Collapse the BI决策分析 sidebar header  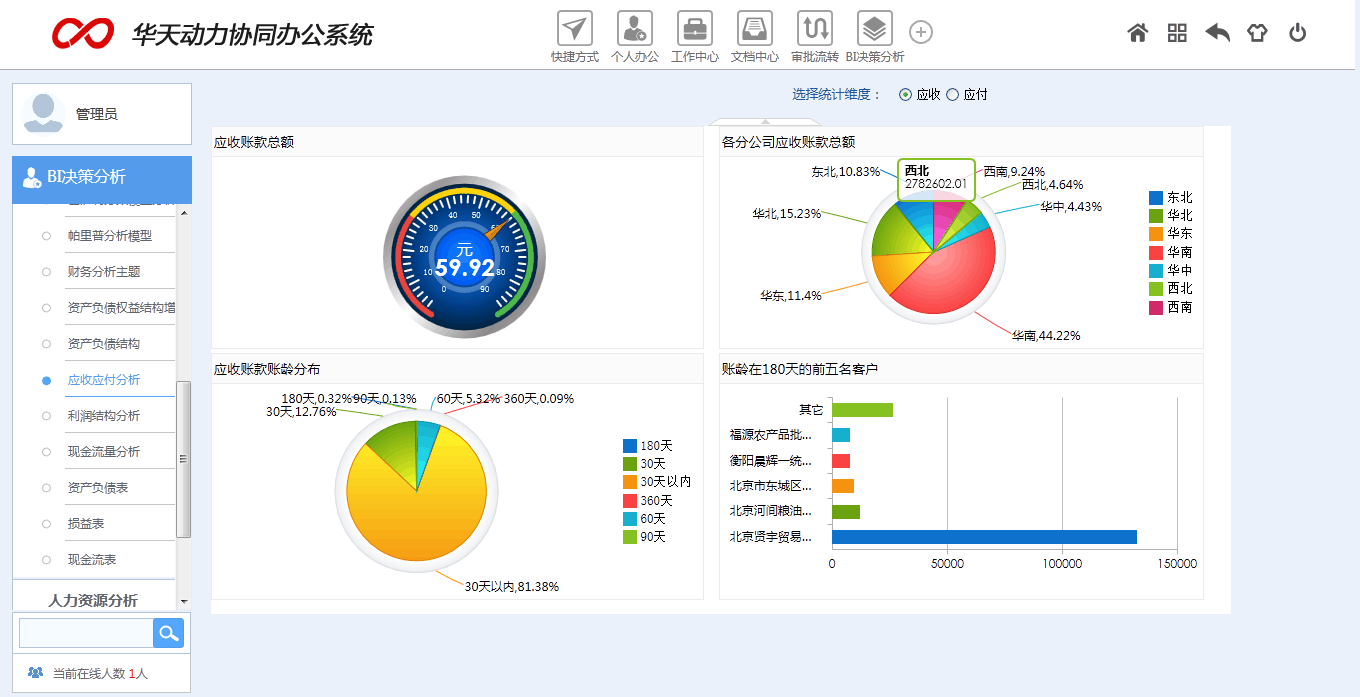tap(101, 178)
